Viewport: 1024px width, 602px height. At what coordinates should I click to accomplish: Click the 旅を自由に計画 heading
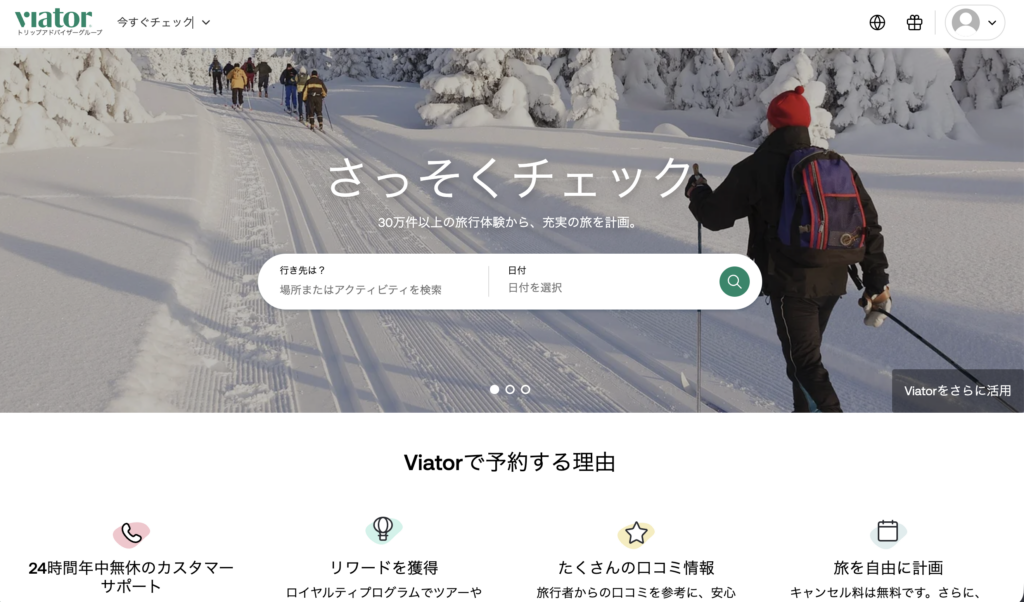pyautogui.click(x=888, y=568)
